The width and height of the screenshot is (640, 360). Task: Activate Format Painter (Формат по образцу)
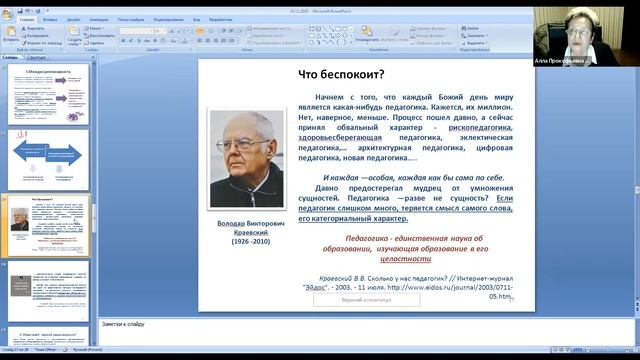pyautogui.click(x=42, y=42)
